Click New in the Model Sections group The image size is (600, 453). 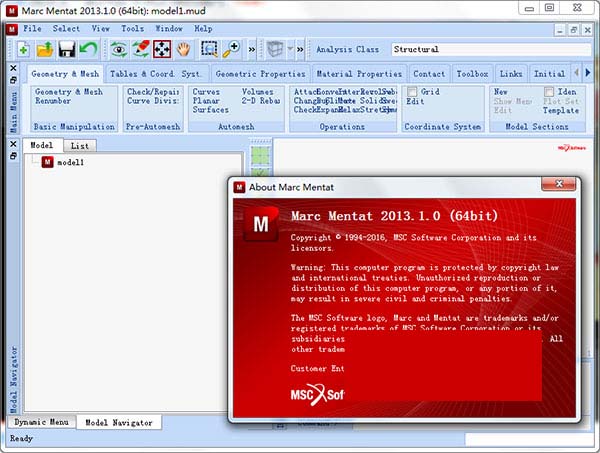coord(501,92)
